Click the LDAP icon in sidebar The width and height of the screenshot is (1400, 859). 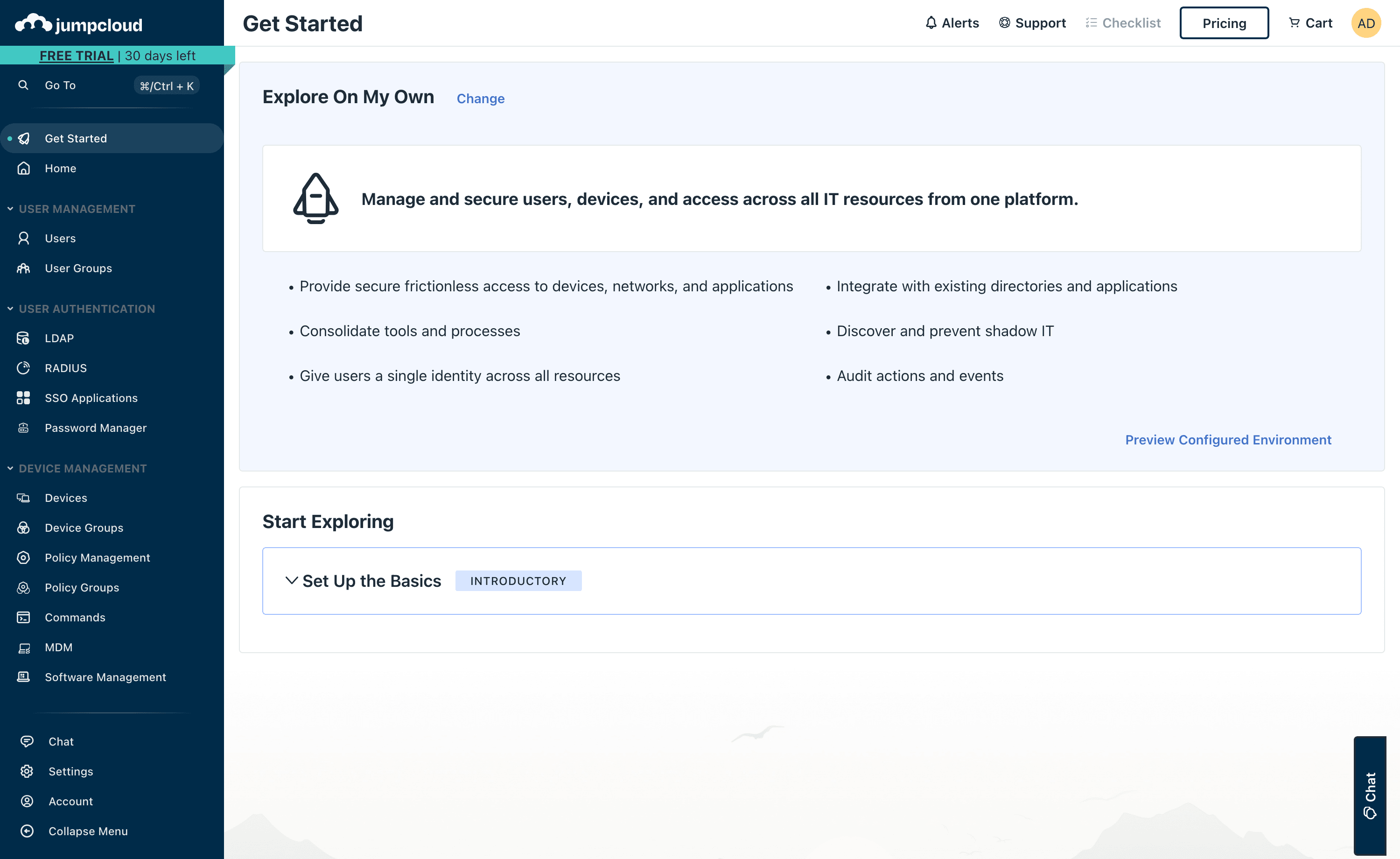tap(23, 338)
